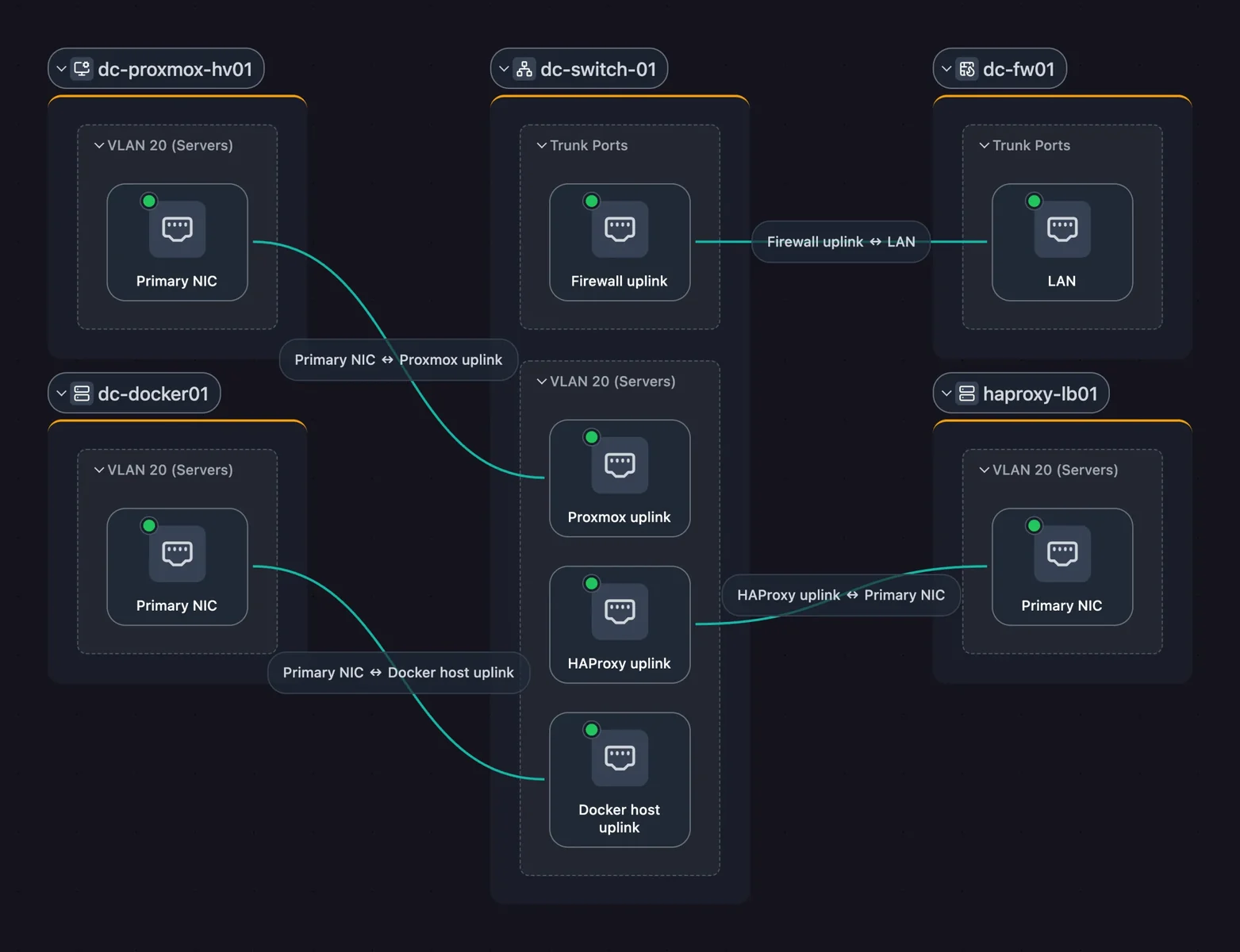
Task: Click the firewall icon beside dc-fw01
Action: tap(967, 69)
